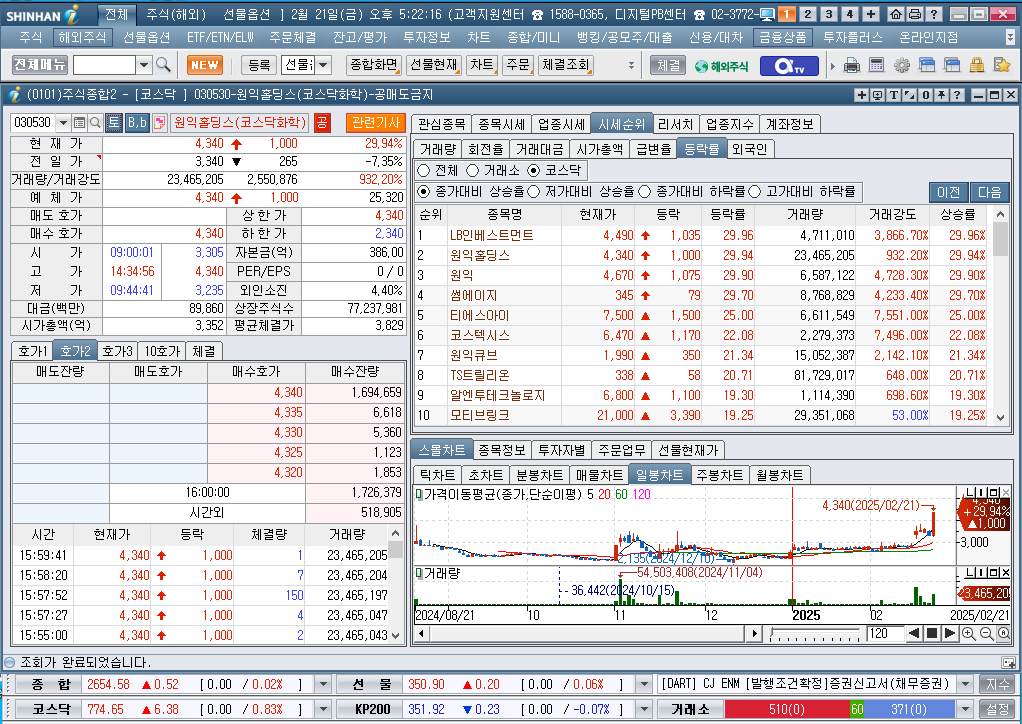Open settings gear icon in the toolbar

pos(901,65)
